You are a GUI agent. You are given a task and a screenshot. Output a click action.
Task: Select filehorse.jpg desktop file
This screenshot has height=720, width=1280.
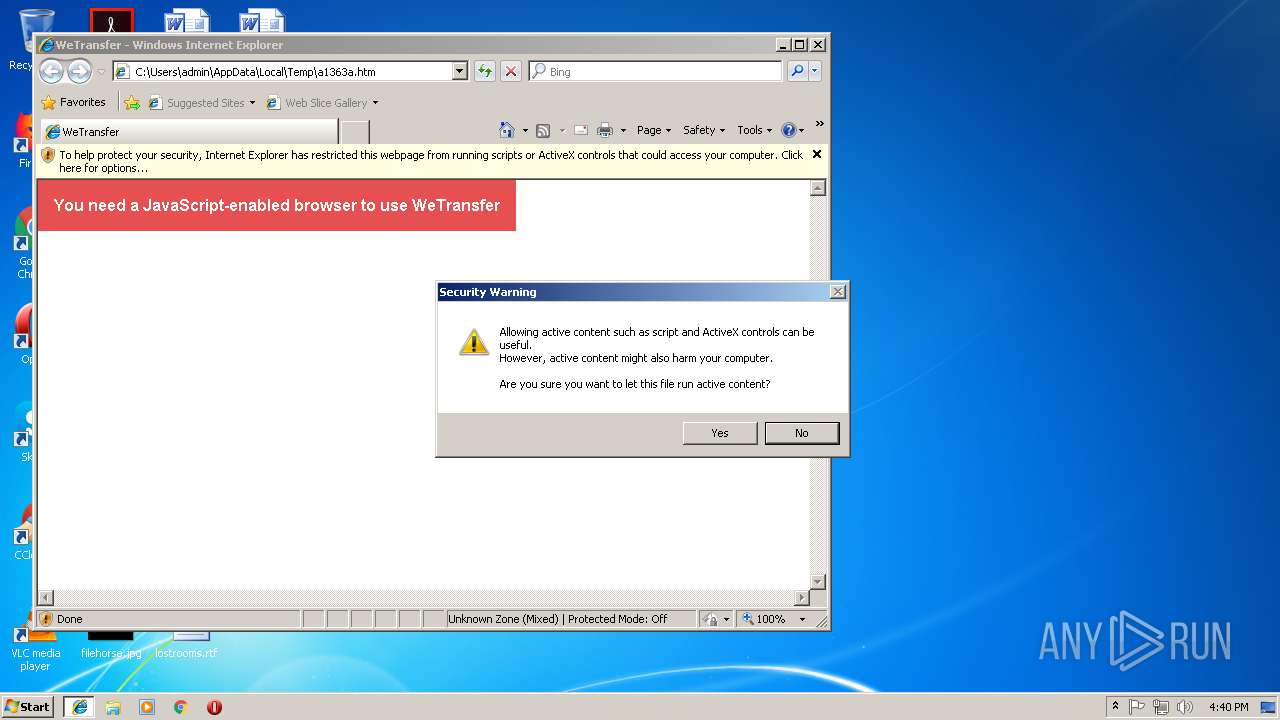click(x=111, y=646)
